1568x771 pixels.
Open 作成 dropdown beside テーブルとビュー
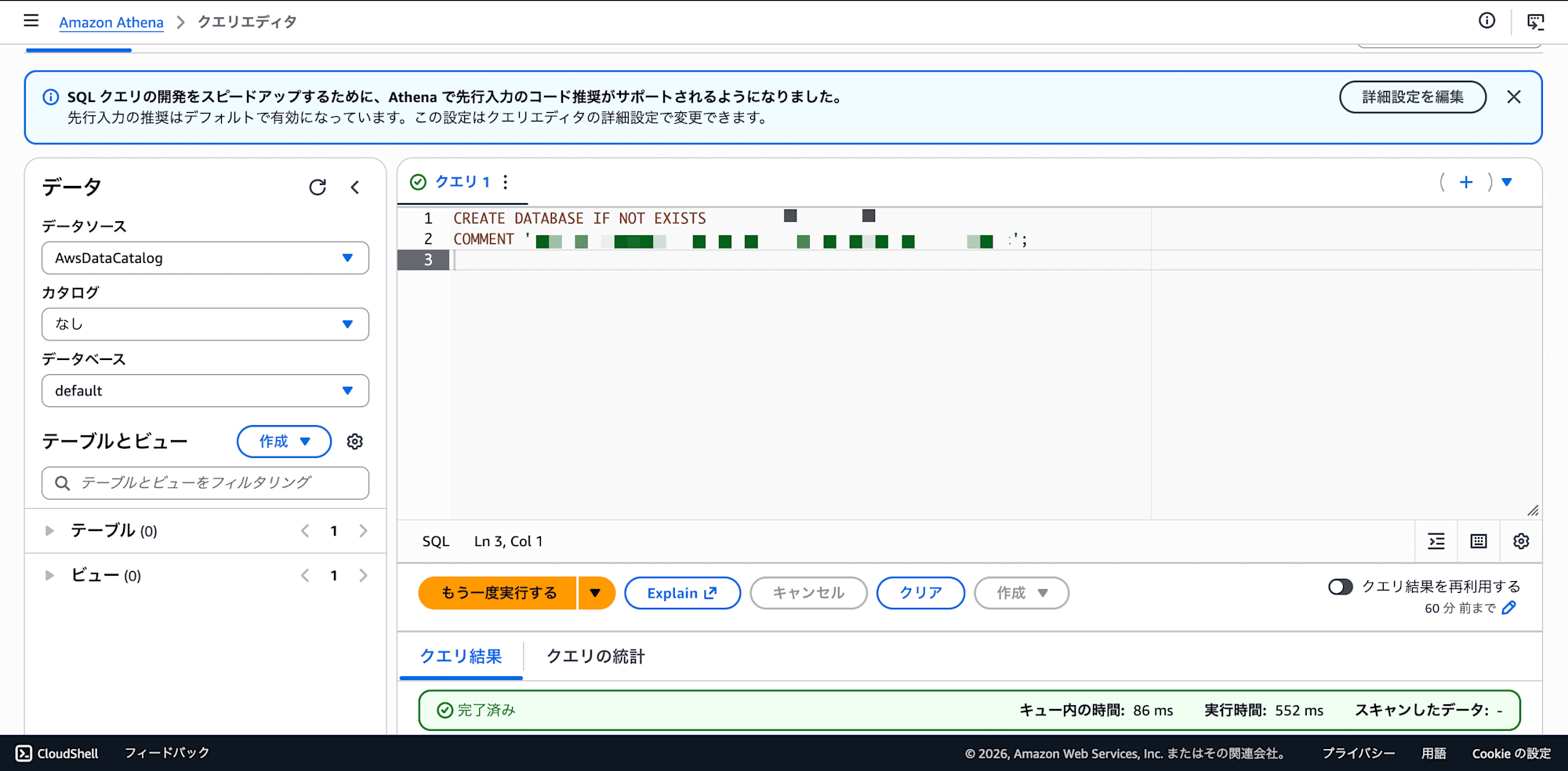click(x=285, y=442)
